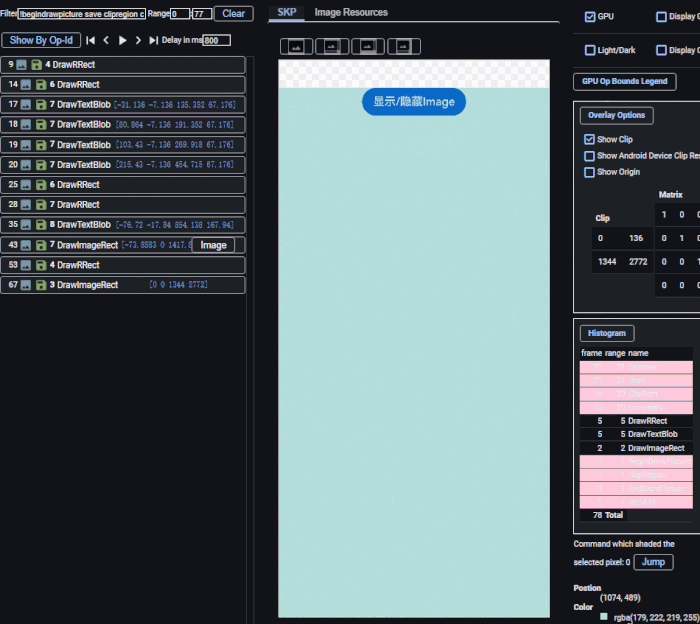The width and height of the screenshot is (700, 624).
Task: Jump to the first command
Action: click(x=90, y=40)
